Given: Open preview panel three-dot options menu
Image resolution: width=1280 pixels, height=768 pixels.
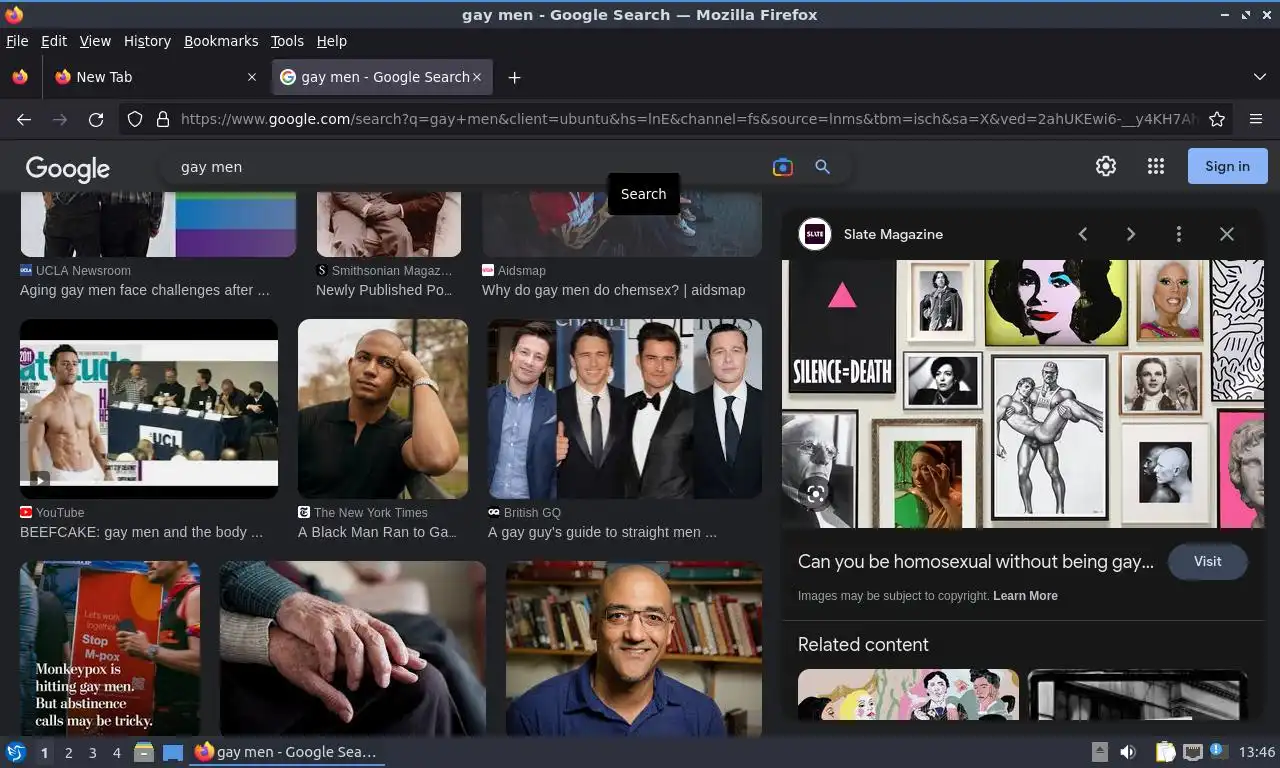Looking at the screenshot, I should tap(1179, 234).
